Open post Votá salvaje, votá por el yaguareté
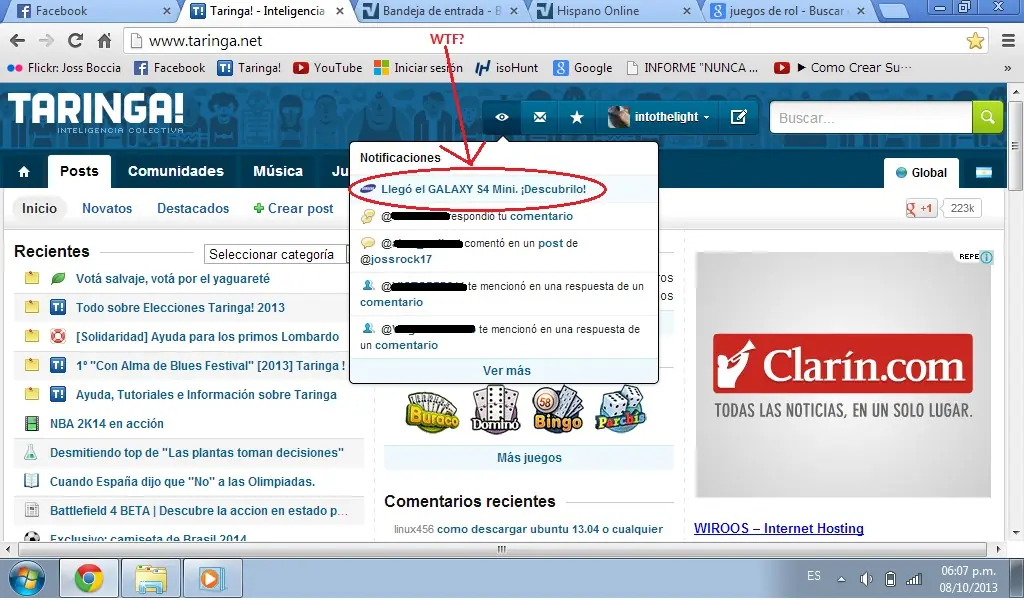The image size is (1024, 600). (x=173, y=279)
